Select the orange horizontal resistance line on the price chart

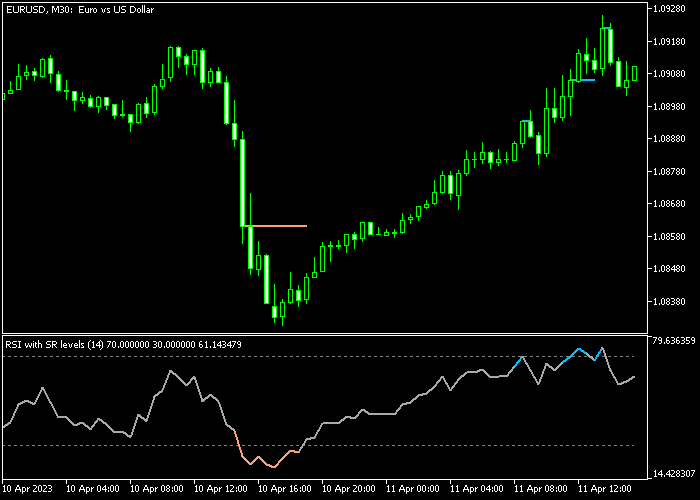click(x=274, y=226)
